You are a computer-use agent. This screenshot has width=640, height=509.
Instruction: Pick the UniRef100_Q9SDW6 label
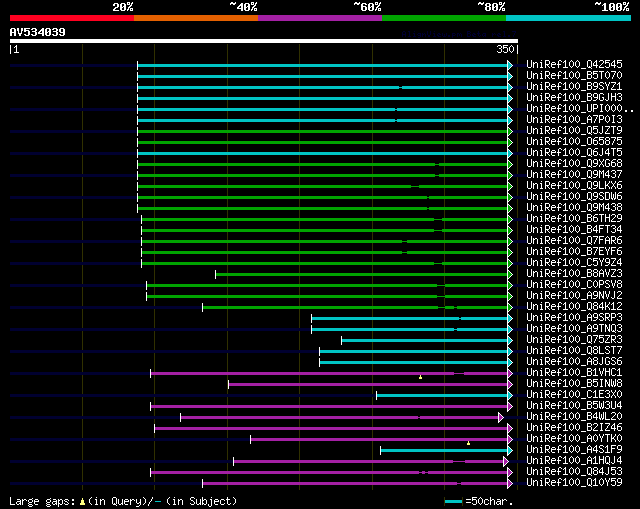[x=574, y=197]
